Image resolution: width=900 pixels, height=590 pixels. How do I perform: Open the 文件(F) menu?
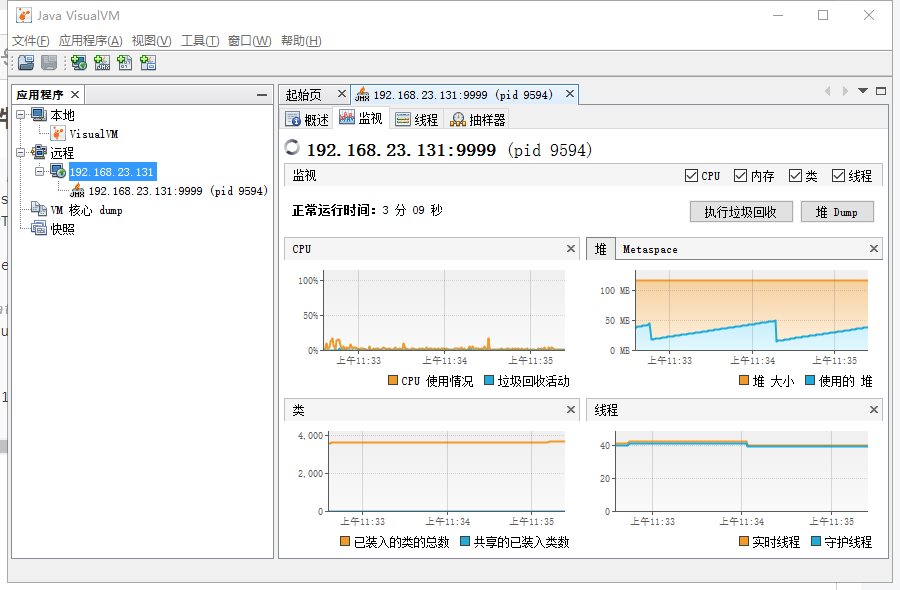point(30,41)
